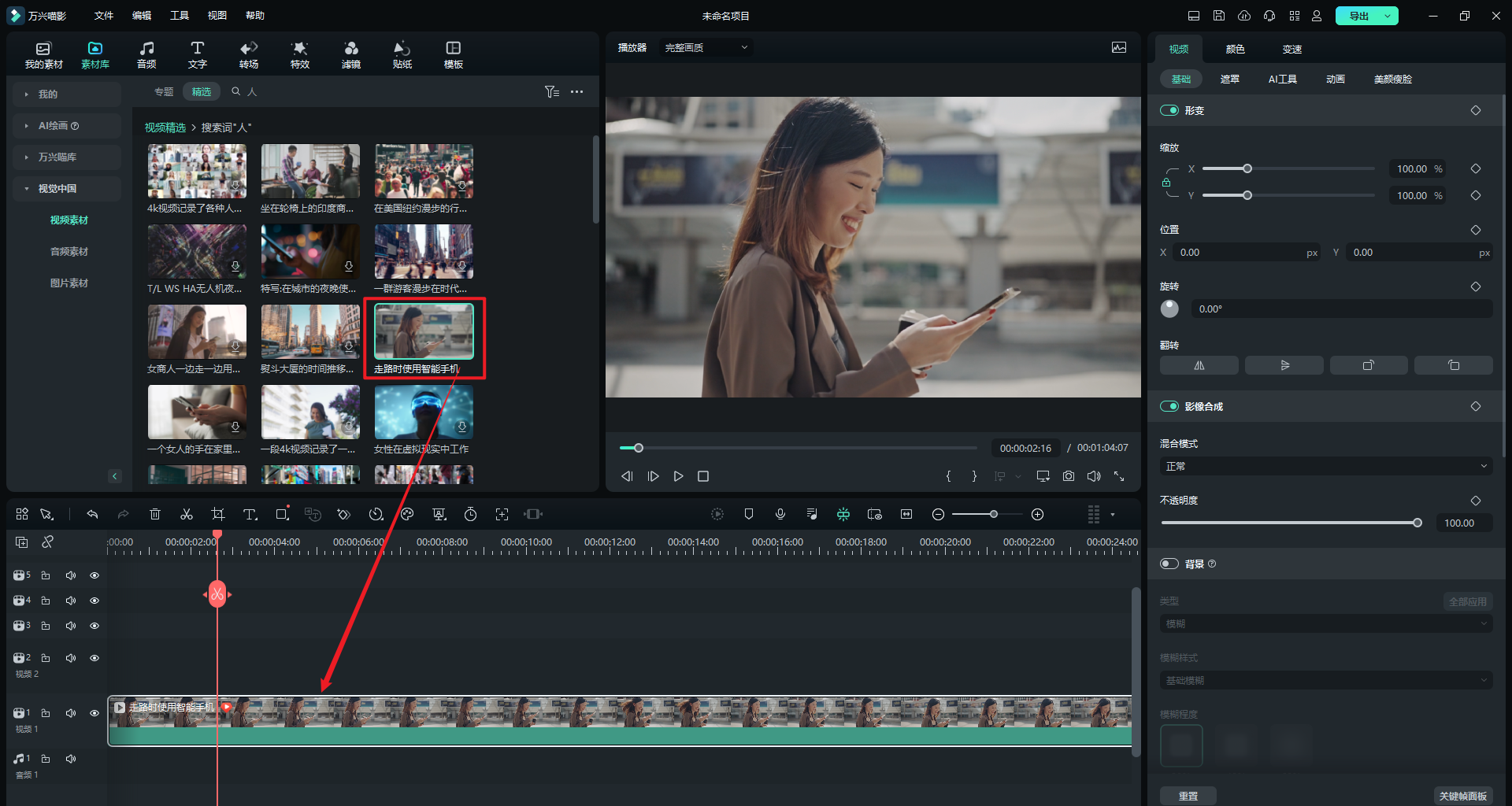Open the playback quality (完整画质) dropdown
This screenshot has height=806, width=1512.
706,48
